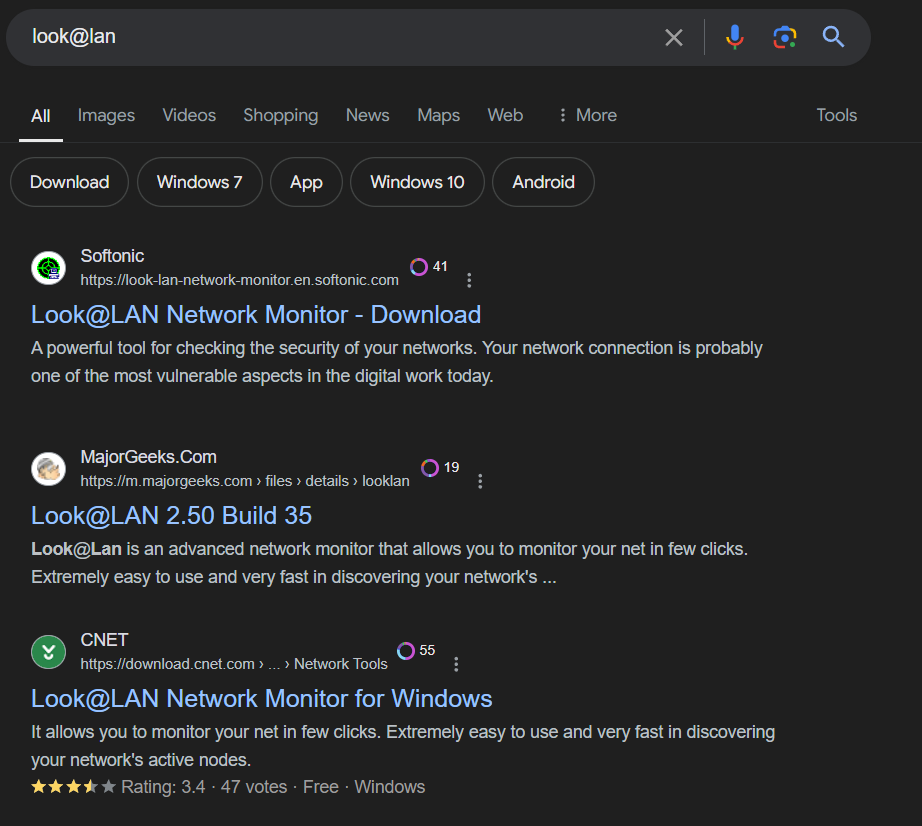Apply the Download filter chip
This screenshot has height=826, width=922.
(x=69, y=182)
